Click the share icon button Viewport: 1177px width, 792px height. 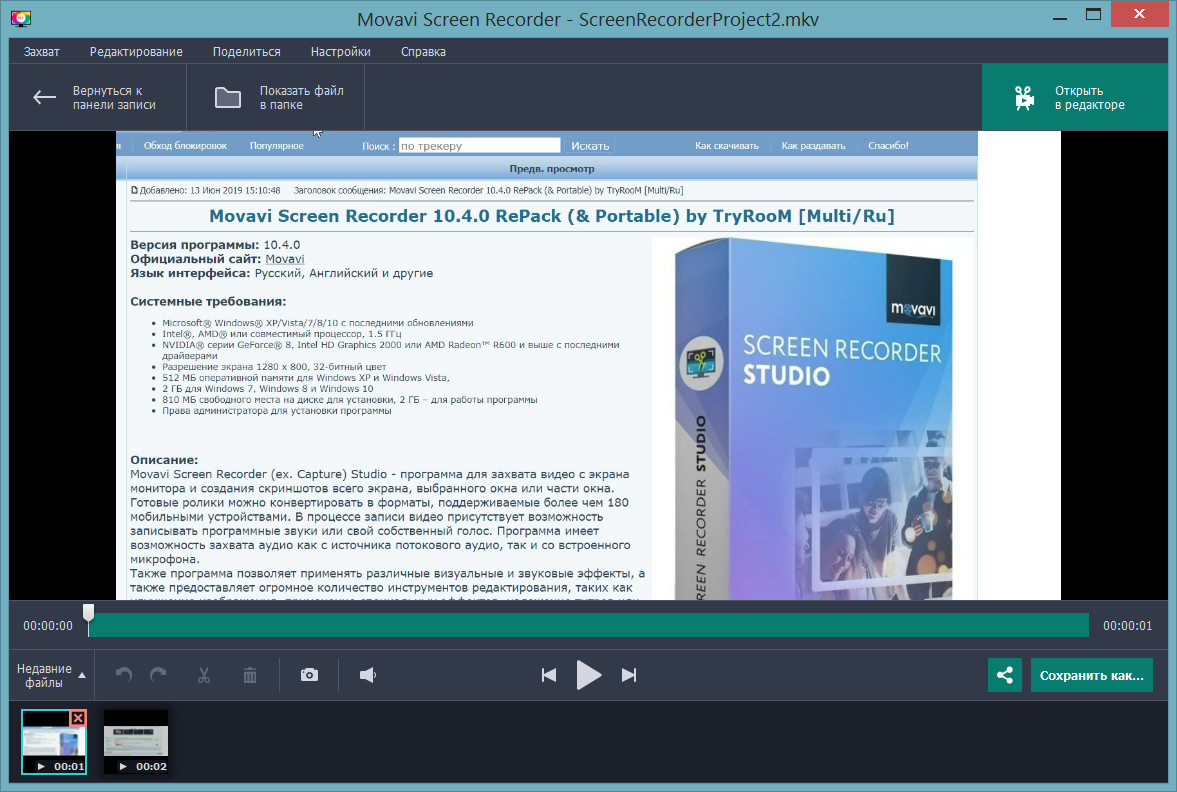[x=1004, y=675]
